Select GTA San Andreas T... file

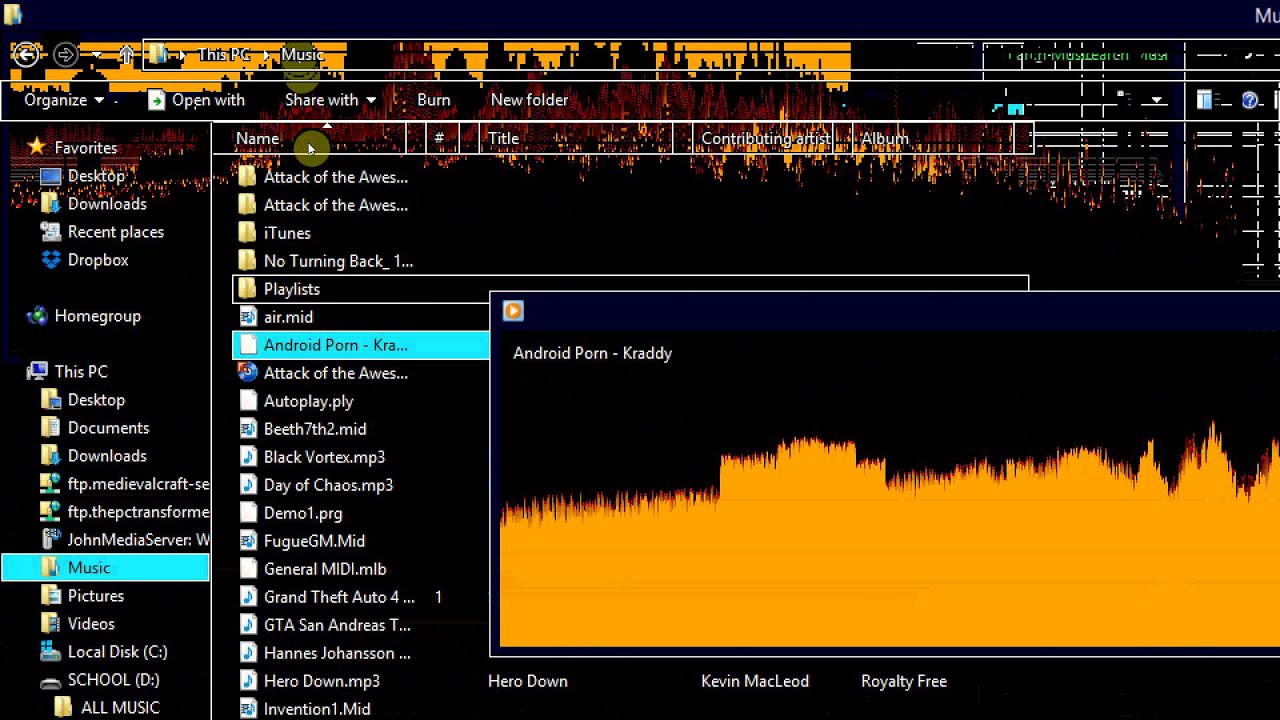(x=337, y=625)
